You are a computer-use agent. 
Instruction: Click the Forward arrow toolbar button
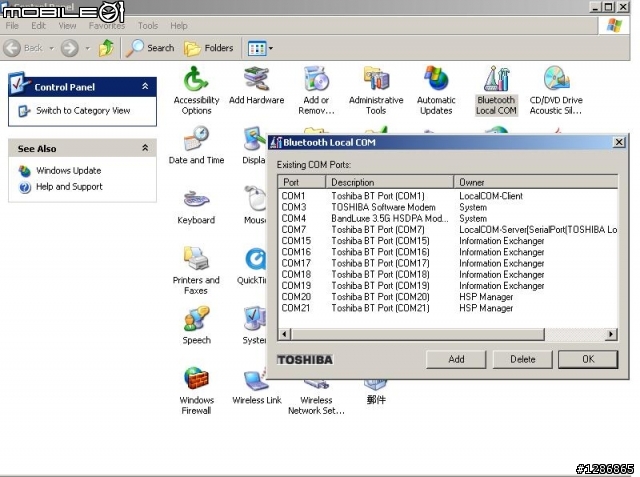coord(70,48)
